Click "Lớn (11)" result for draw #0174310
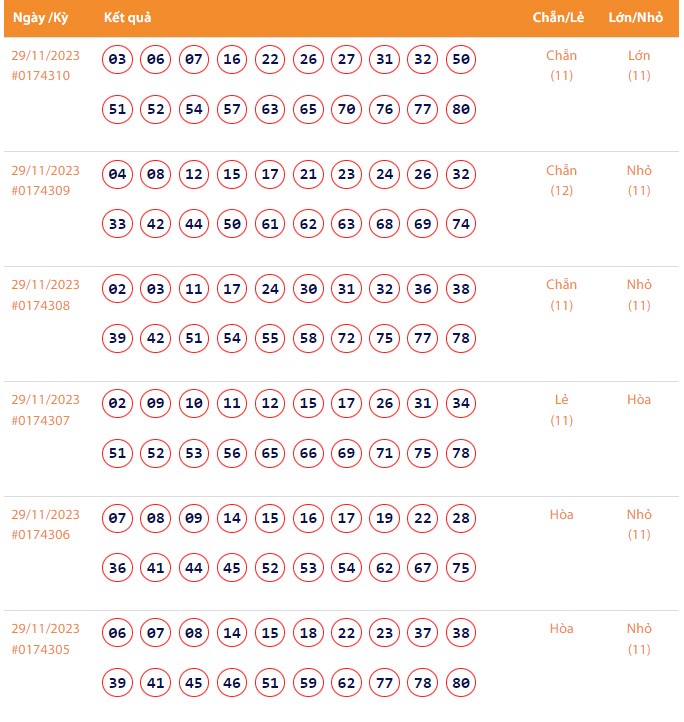This screenshot has height=722, width=684. (x=639, y=65)
